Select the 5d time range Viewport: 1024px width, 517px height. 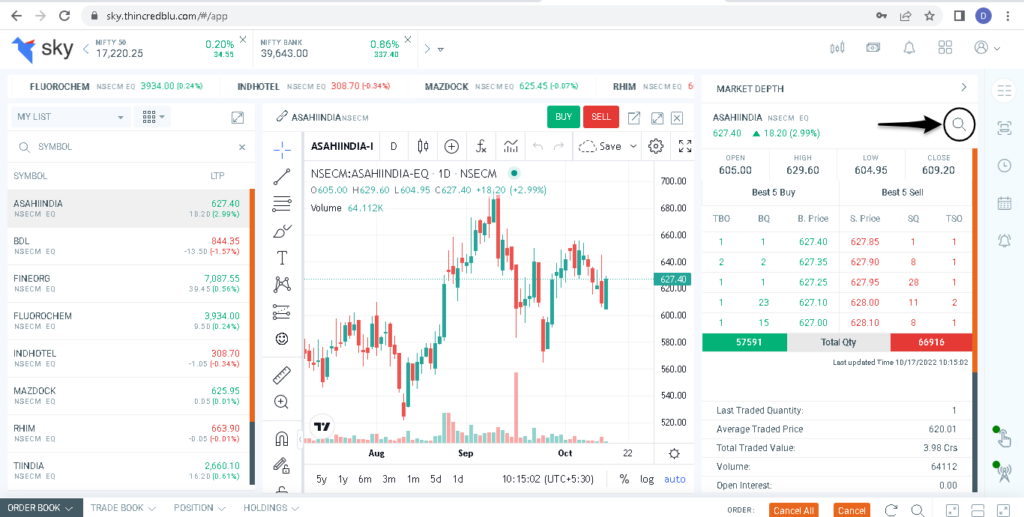[436, 479]
